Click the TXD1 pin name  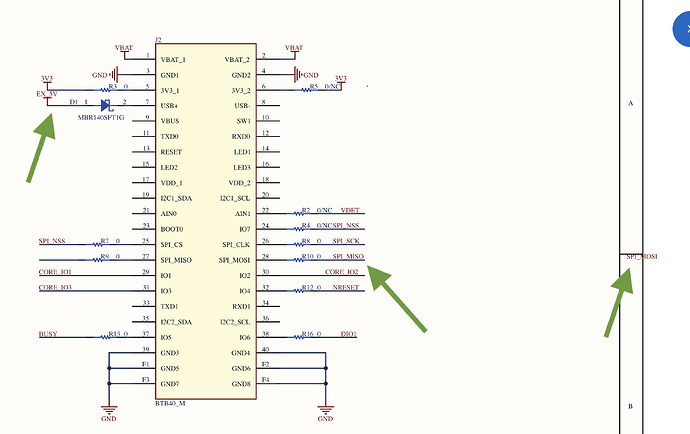point(169,306)
